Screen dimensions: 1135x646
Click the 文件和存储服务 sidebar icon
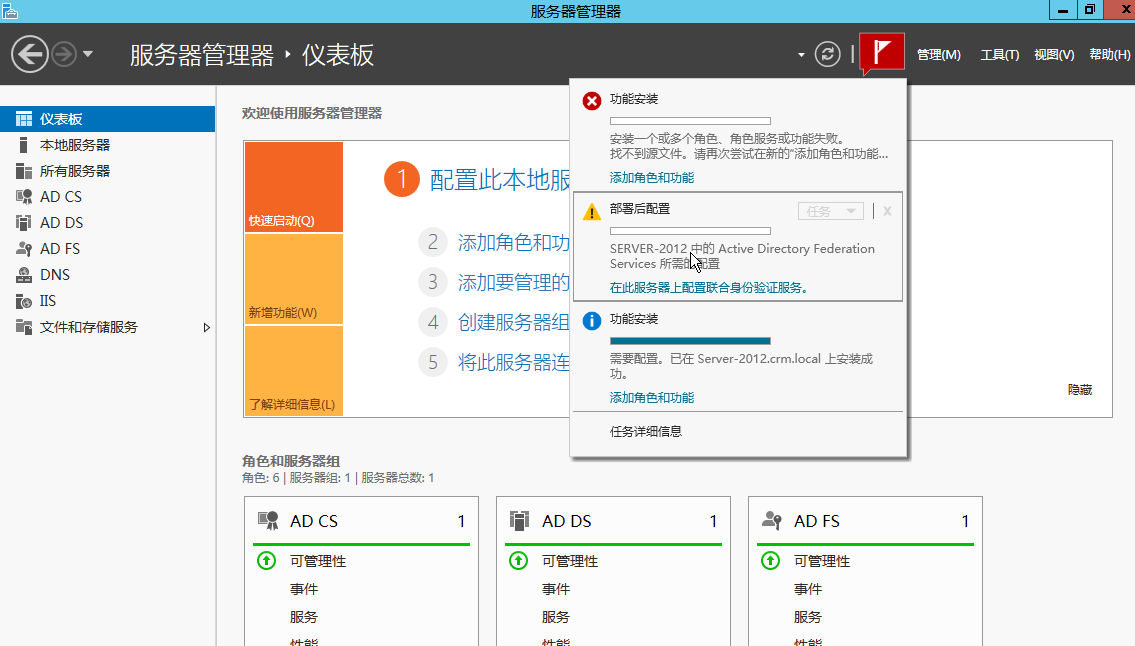pyautogui.click(x=24, y=327)
